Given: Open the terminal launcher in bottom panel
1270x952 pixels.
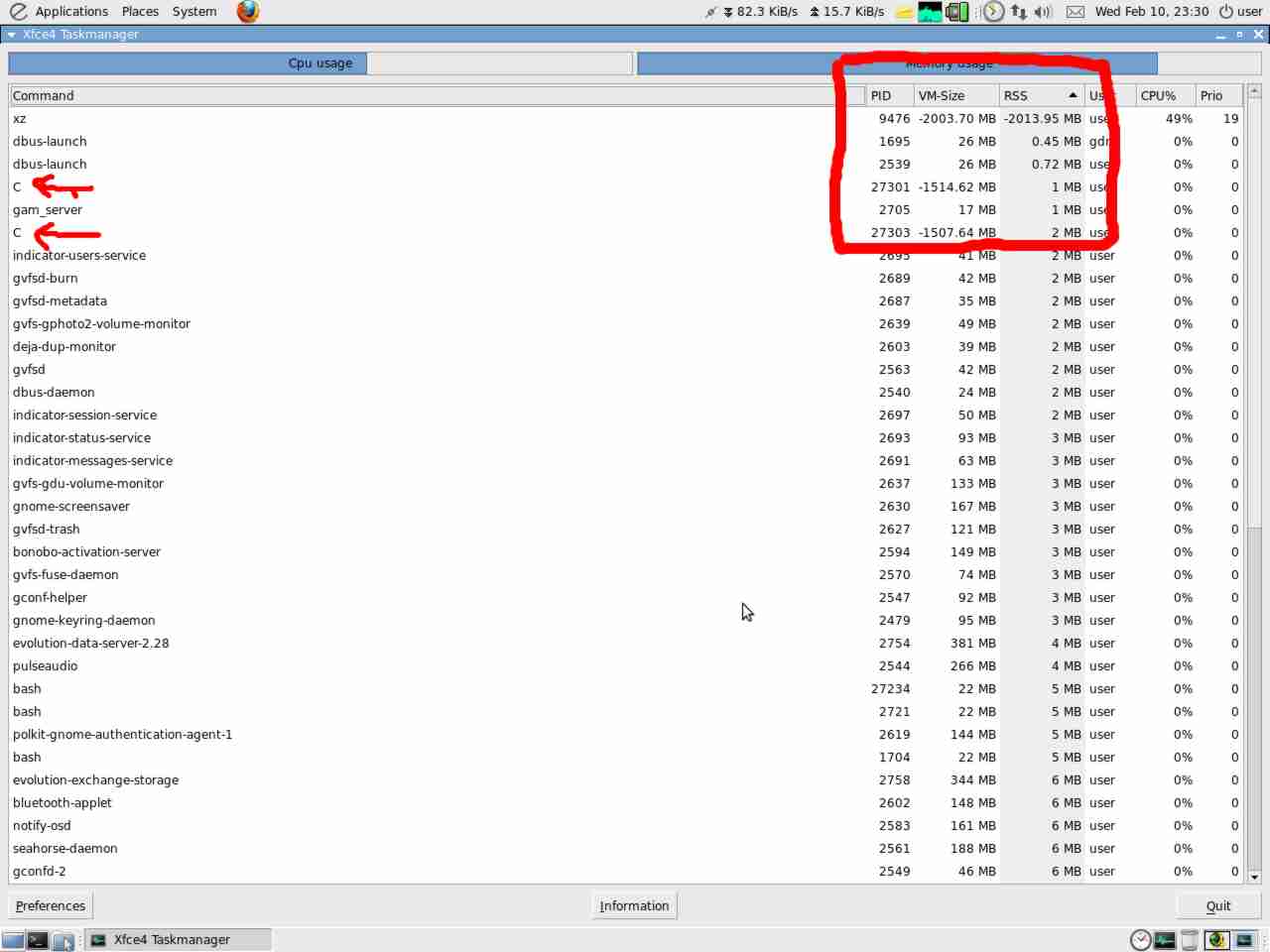Looking at the screenshot, I should tap(38, 940).
